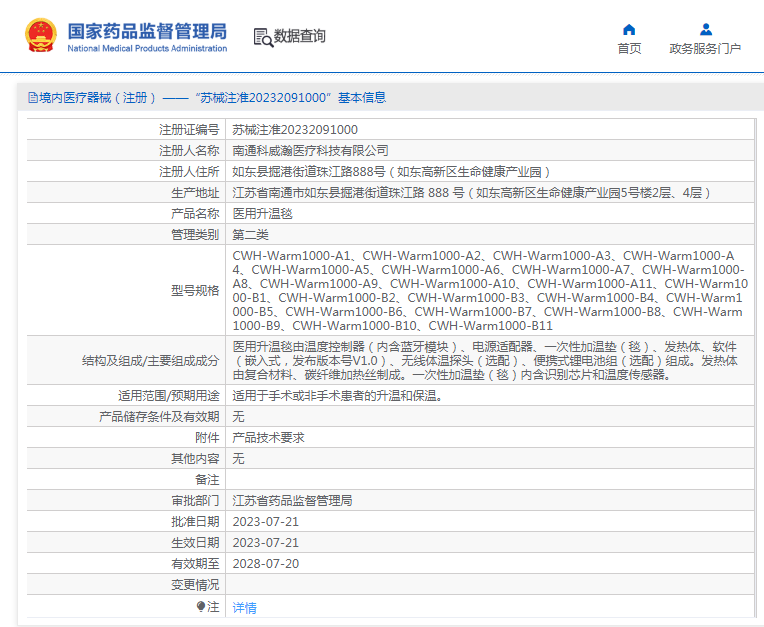Select approving department 江苏省药品监督管理局
This screenshot has height=627, width=764.
pos(292,500)
